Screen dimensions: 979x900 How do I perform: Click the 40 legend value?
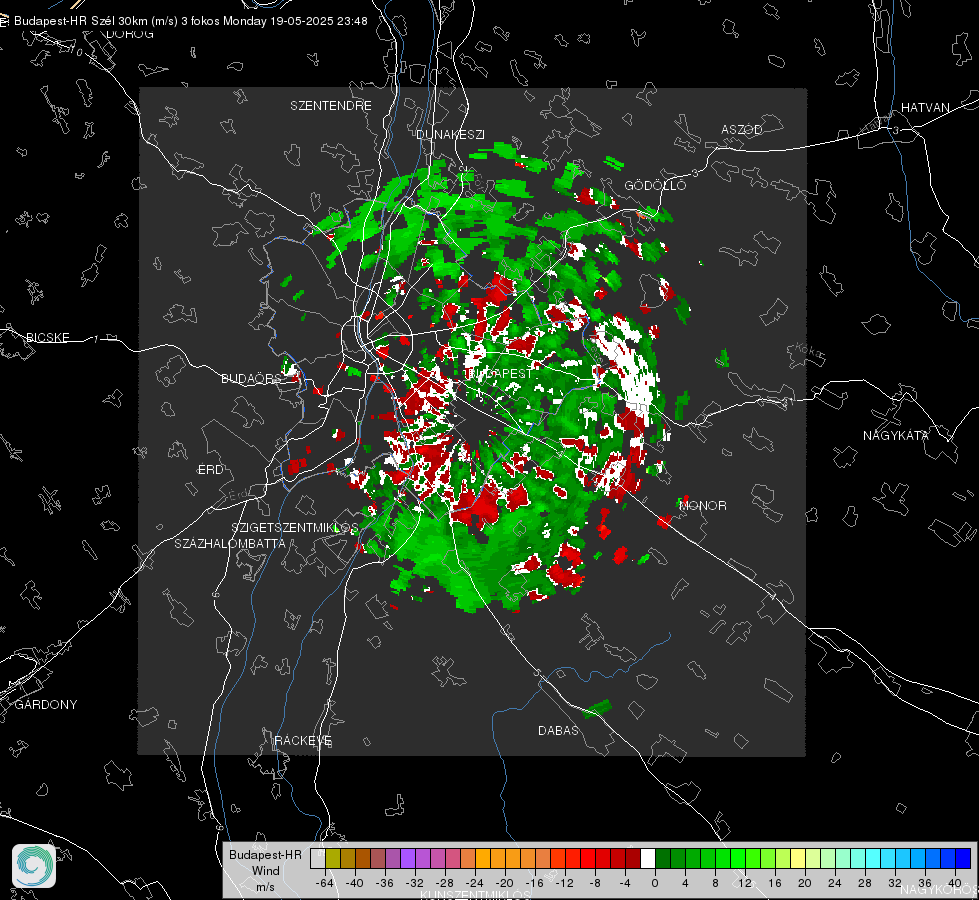point(955,883)
